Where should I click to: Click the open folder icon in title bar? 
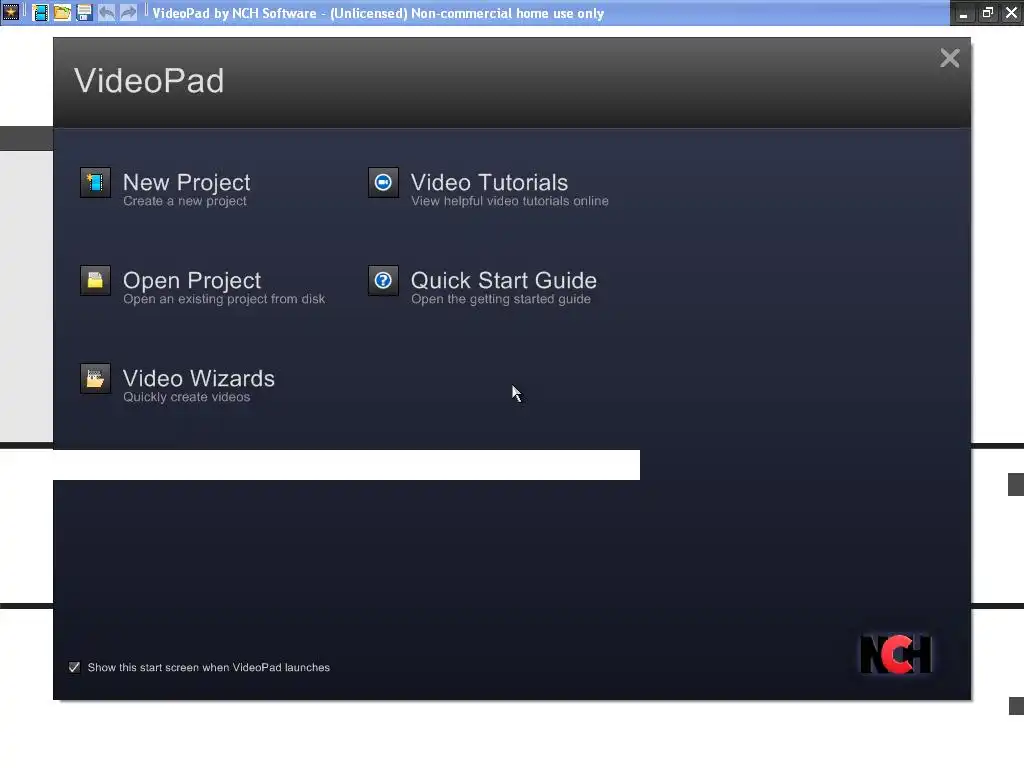click(62, 12)
